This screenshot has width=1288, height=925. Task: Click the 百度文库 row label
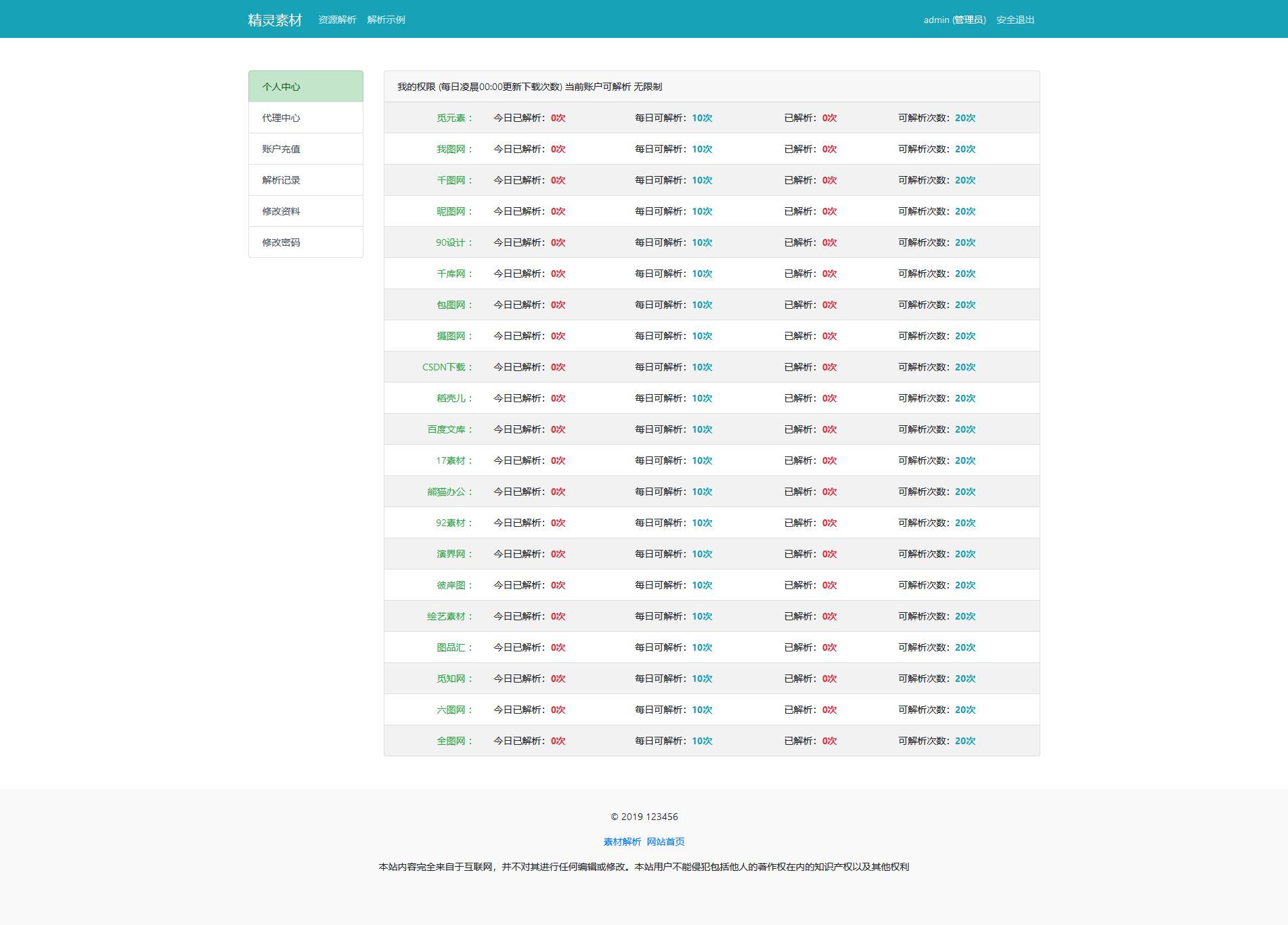pyautogui.click(x=446, y=429)
